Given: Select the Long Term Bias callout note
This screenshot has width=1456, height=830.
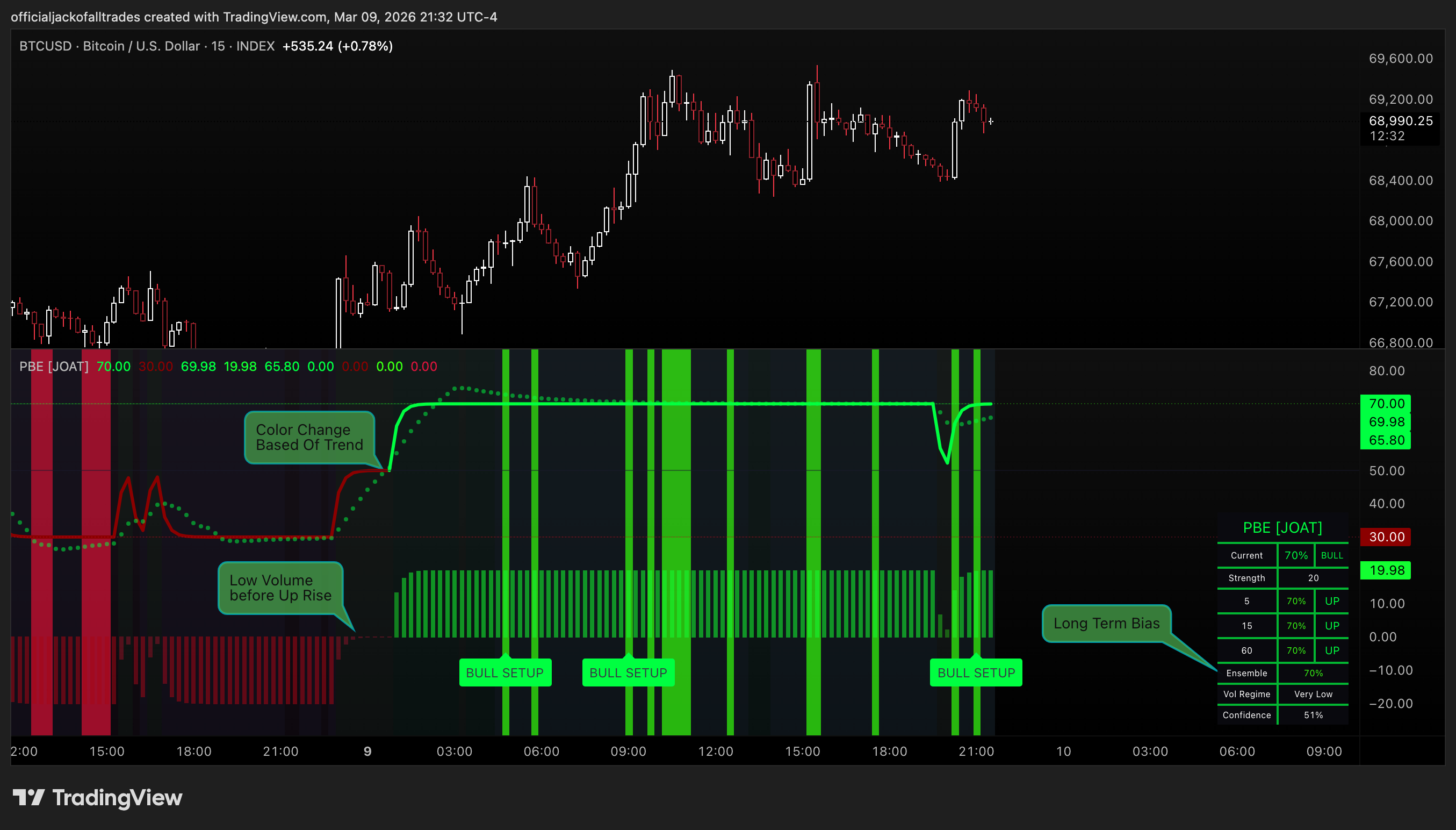Looking at the screenshot, I should pyautogui.click(x=1106, y=623).
